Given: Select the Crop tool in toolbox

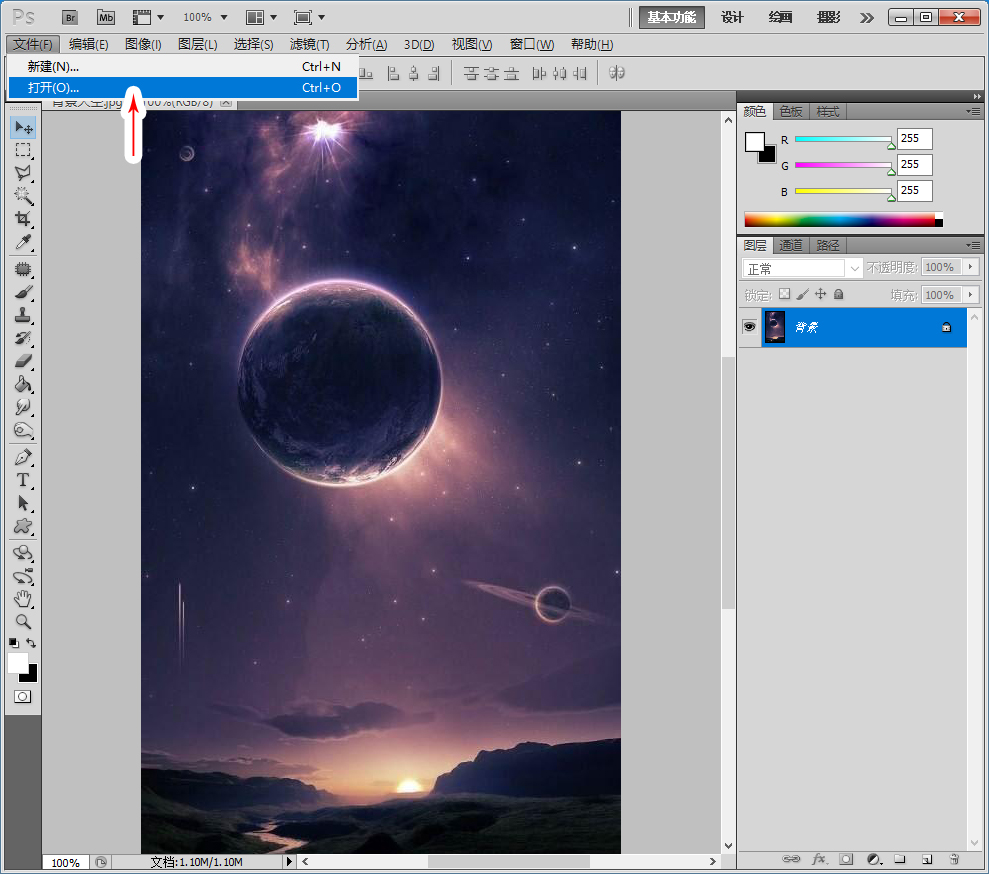Looking at the screenshot, I should (x=23, y=218).
